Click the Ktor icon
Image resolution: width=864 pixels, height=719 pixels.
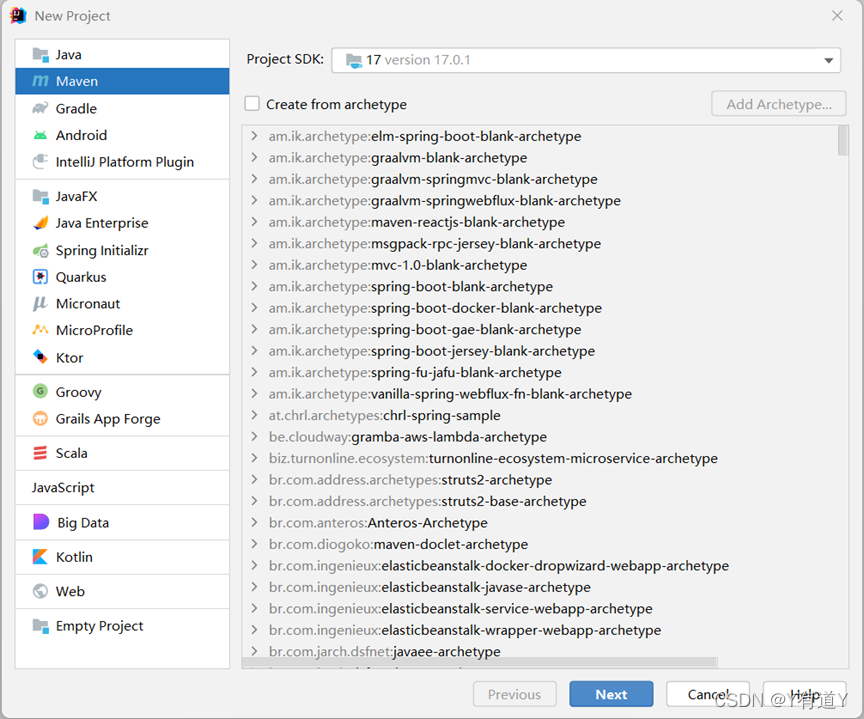click(40, 357)
